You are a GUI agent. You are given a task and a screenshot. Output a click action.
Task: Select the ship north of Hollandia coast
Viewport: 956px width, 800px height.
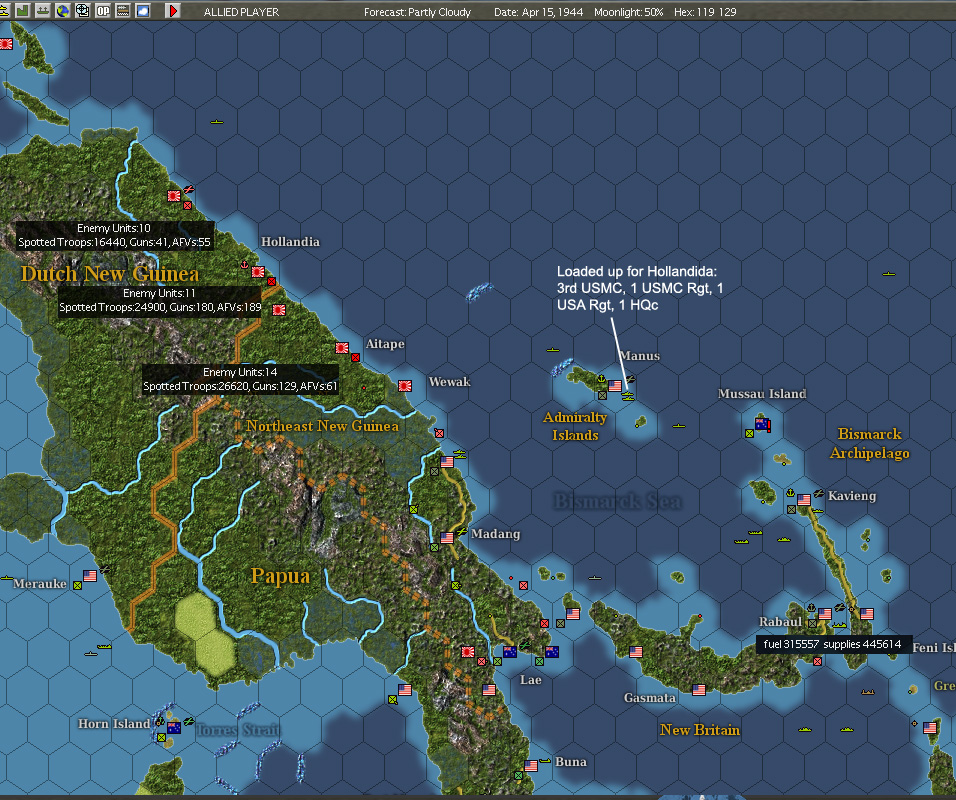coord(218,123)
